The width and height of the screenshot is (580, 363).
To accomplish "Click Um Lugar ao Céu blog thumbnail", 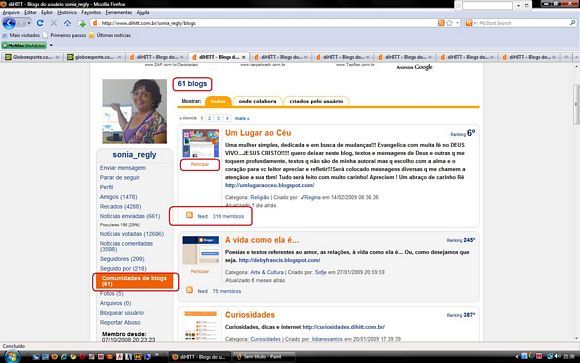I will tap(200, 143).
